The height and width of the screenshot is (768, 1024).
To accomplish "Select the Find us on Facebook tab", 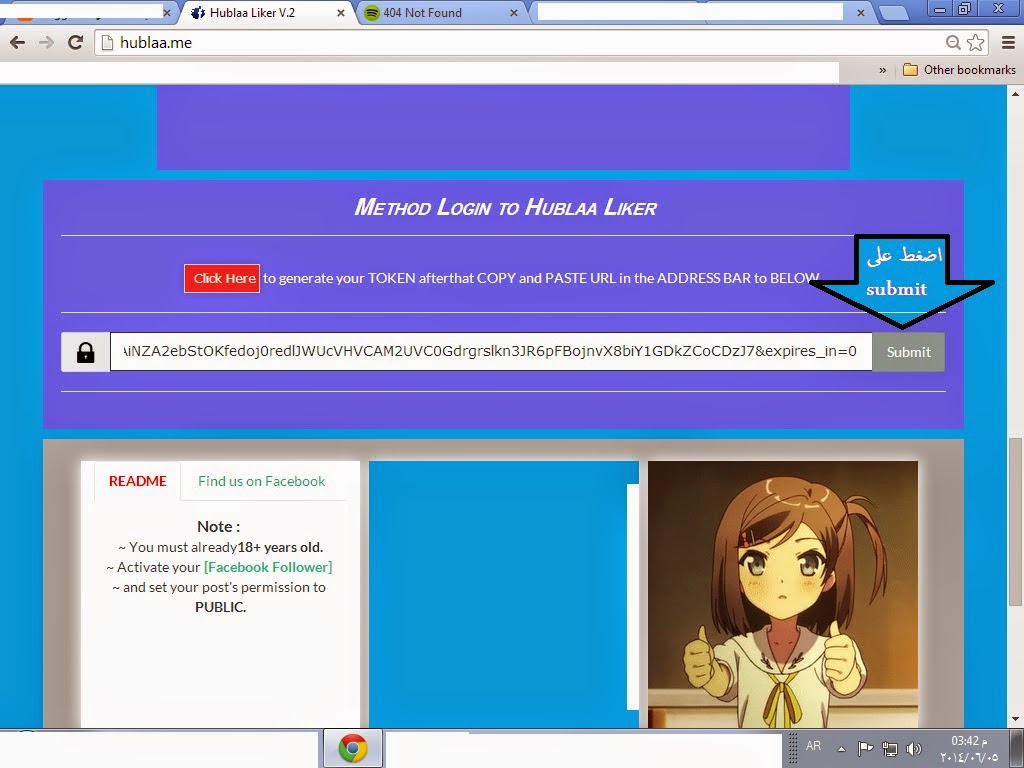I will [x=261, y=481].
